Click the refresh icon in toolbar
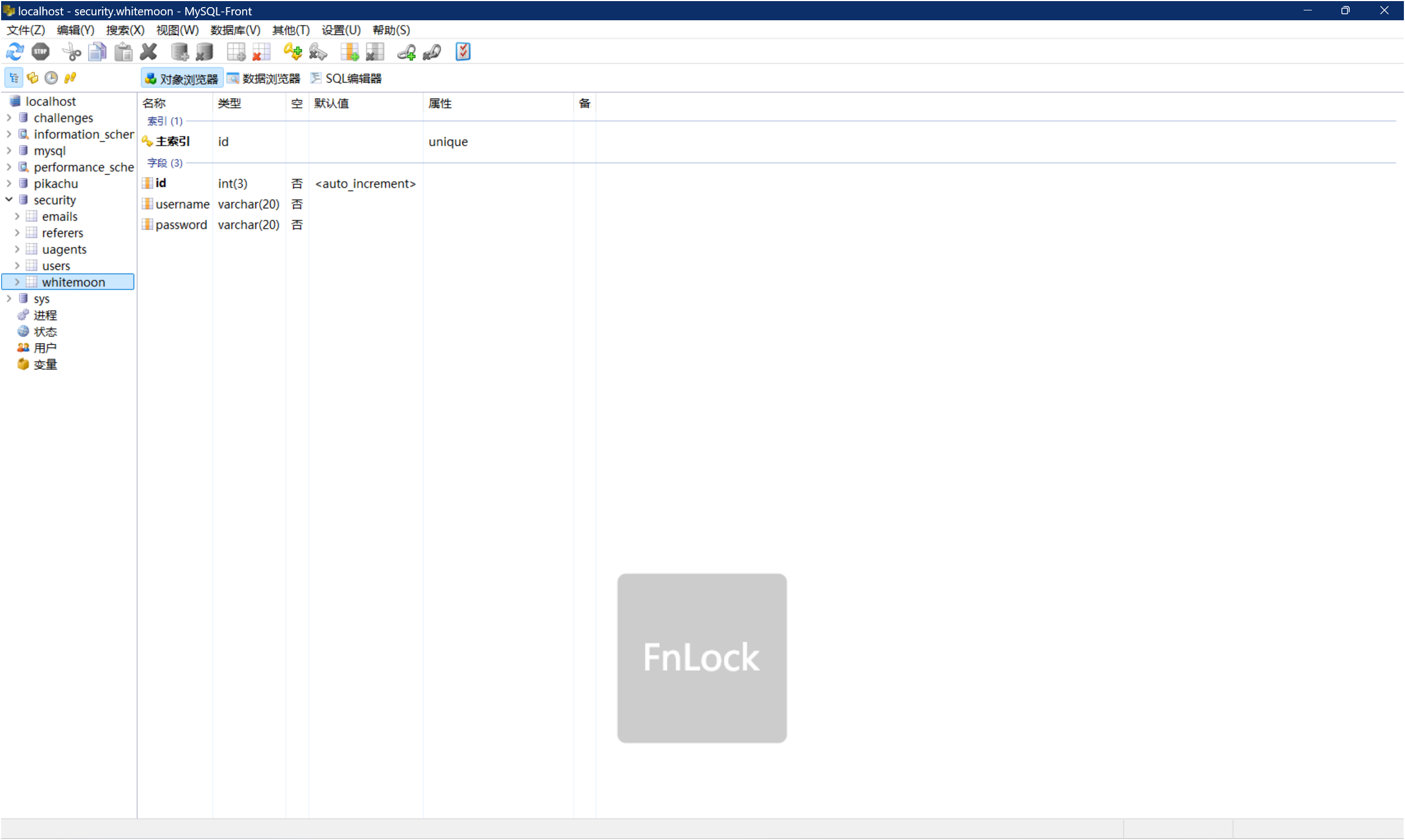This screenshot has width=1405, height=840. 15,52
